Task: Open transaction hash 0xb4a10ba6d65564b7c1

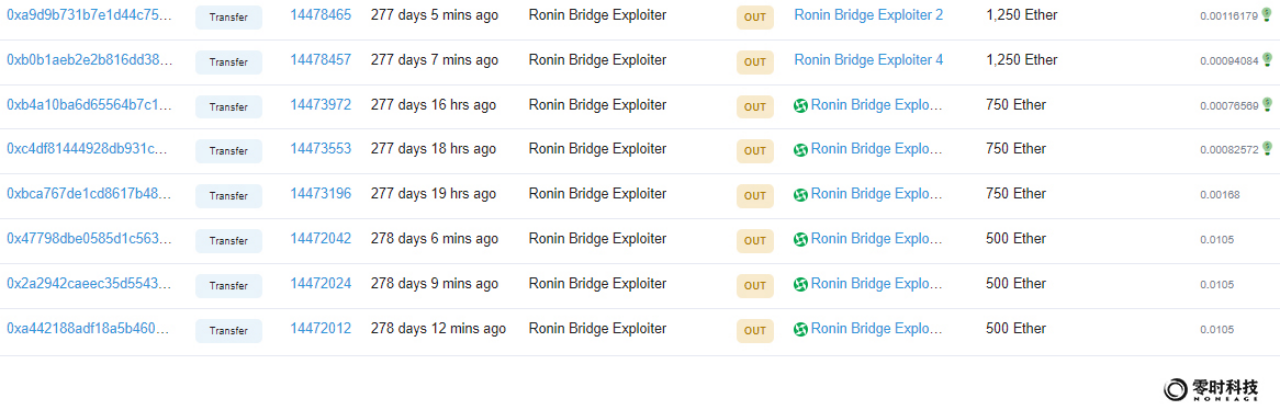Action: (x=89, y=105)
